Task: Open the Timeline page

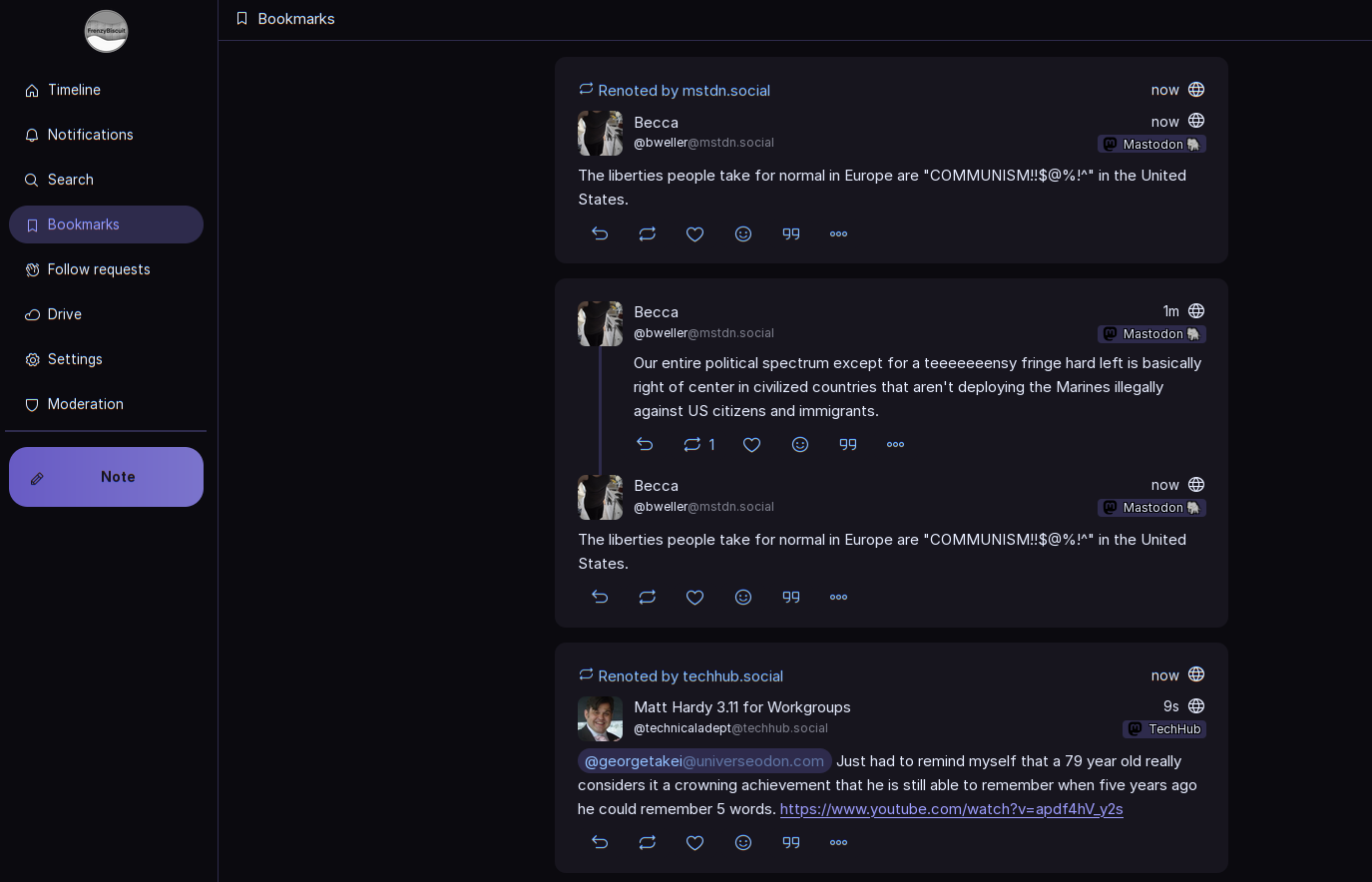Action: [x=74, y=90]
